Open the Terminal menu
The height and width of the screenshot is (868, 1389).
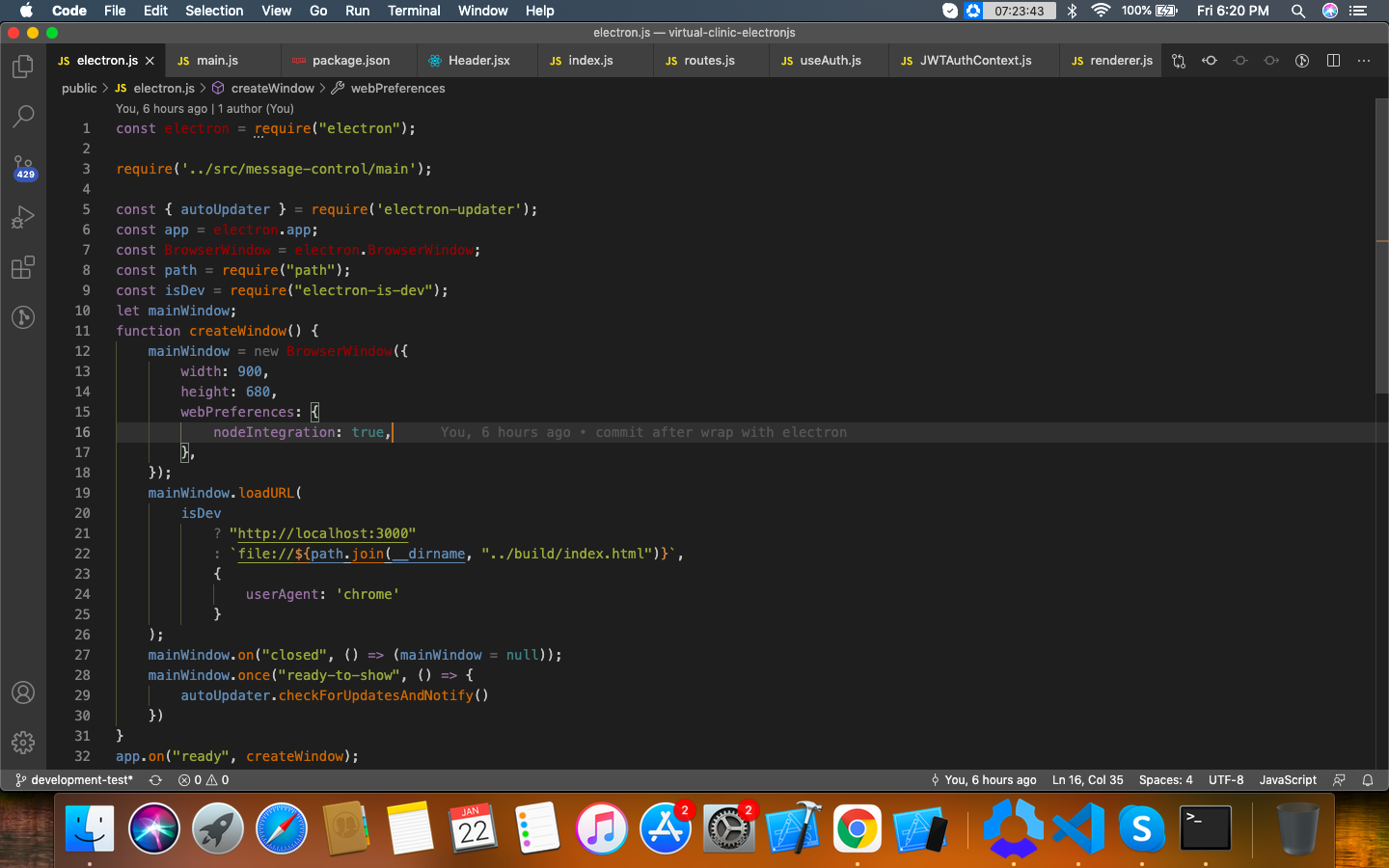pyautogui.click(x=414, y=11)
